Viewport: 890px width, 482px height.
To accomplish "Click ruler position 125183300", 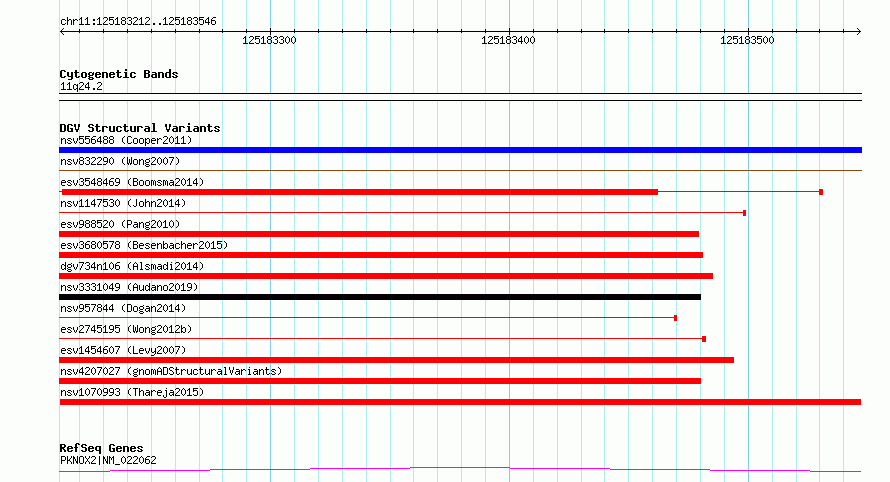I will click(x=269, y=40).
